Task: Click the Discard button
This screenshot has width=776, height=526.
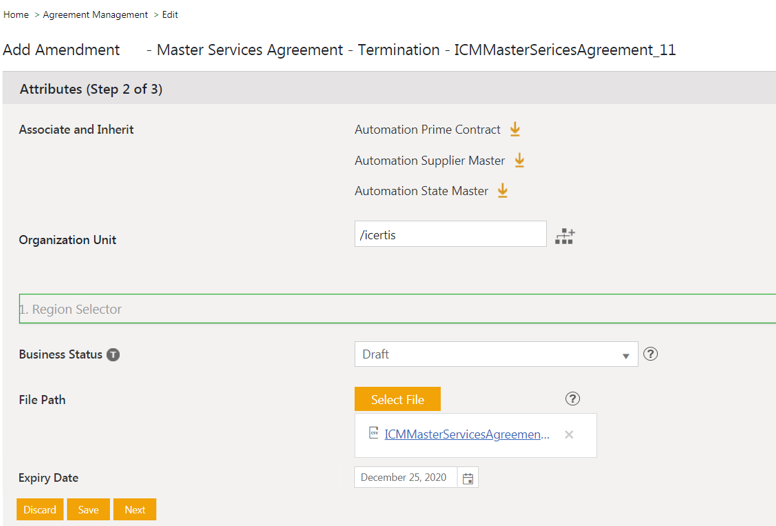Action: [x=40, y=510]
